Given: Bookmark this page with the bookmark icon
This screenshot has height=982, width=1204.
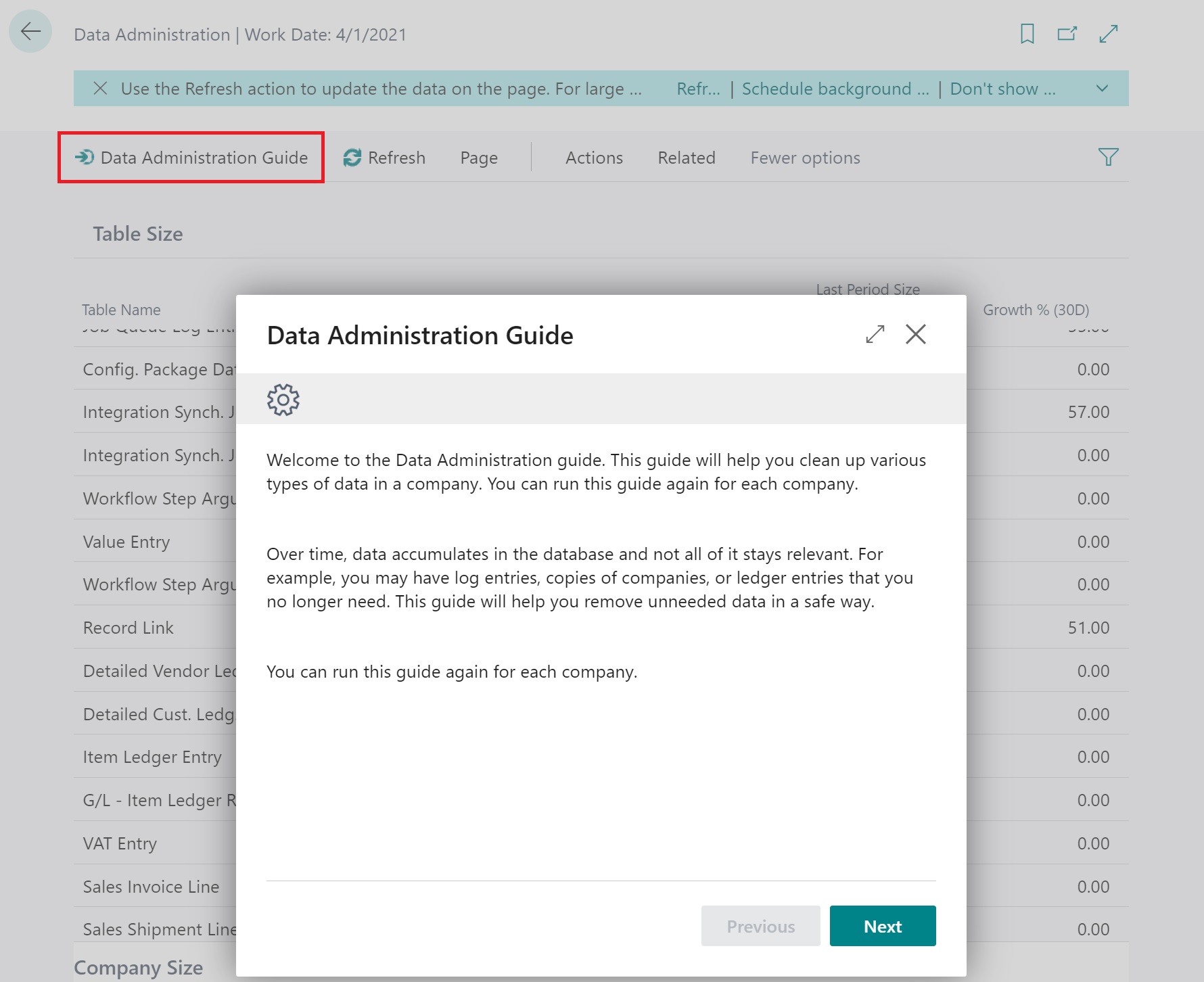Looking at the screenshot, I should pos(1027,34).
